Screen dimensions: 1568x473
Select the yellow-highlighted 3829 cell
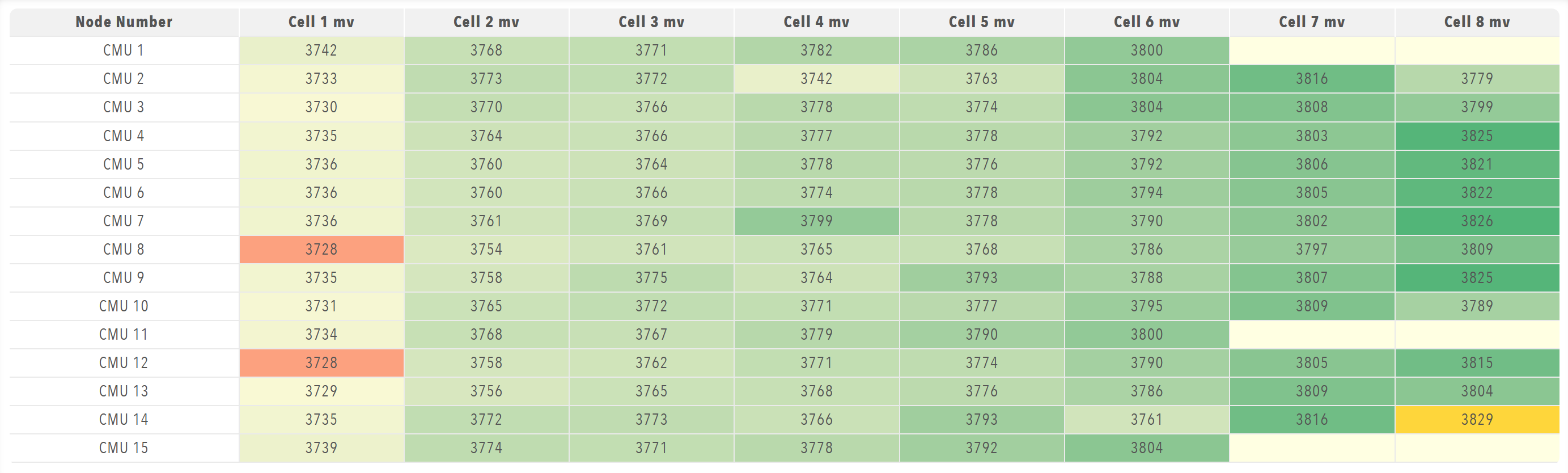[1477, 420]
